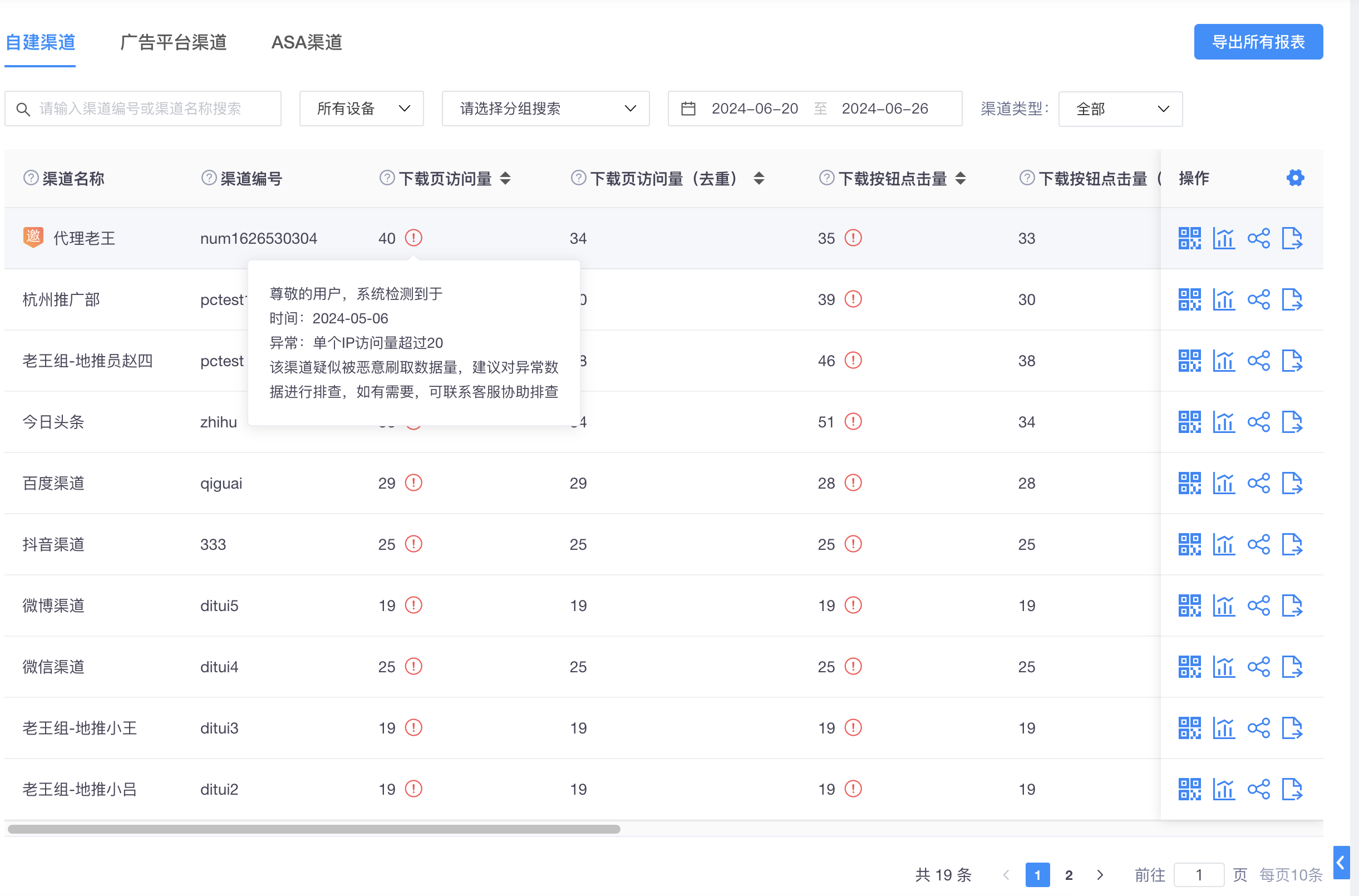Share the 老王组-地推员赵四 channel
This screenshot has width=1359, height=896.
(1258, 361)
